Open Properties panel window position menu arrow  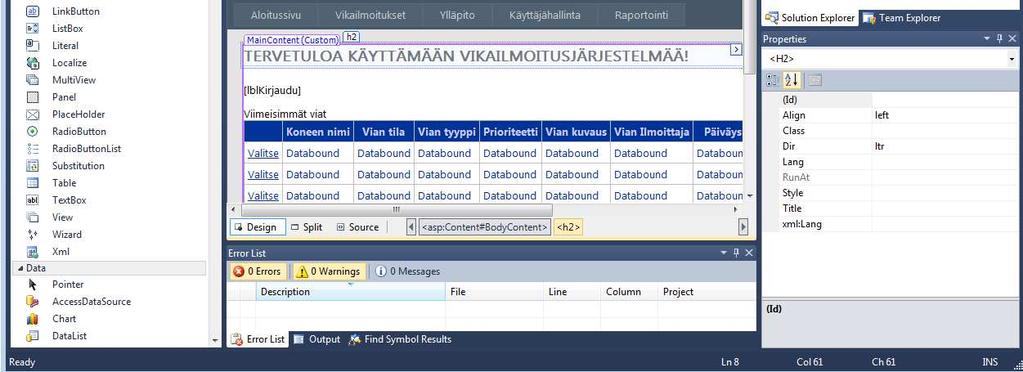[x=987, y=39]
